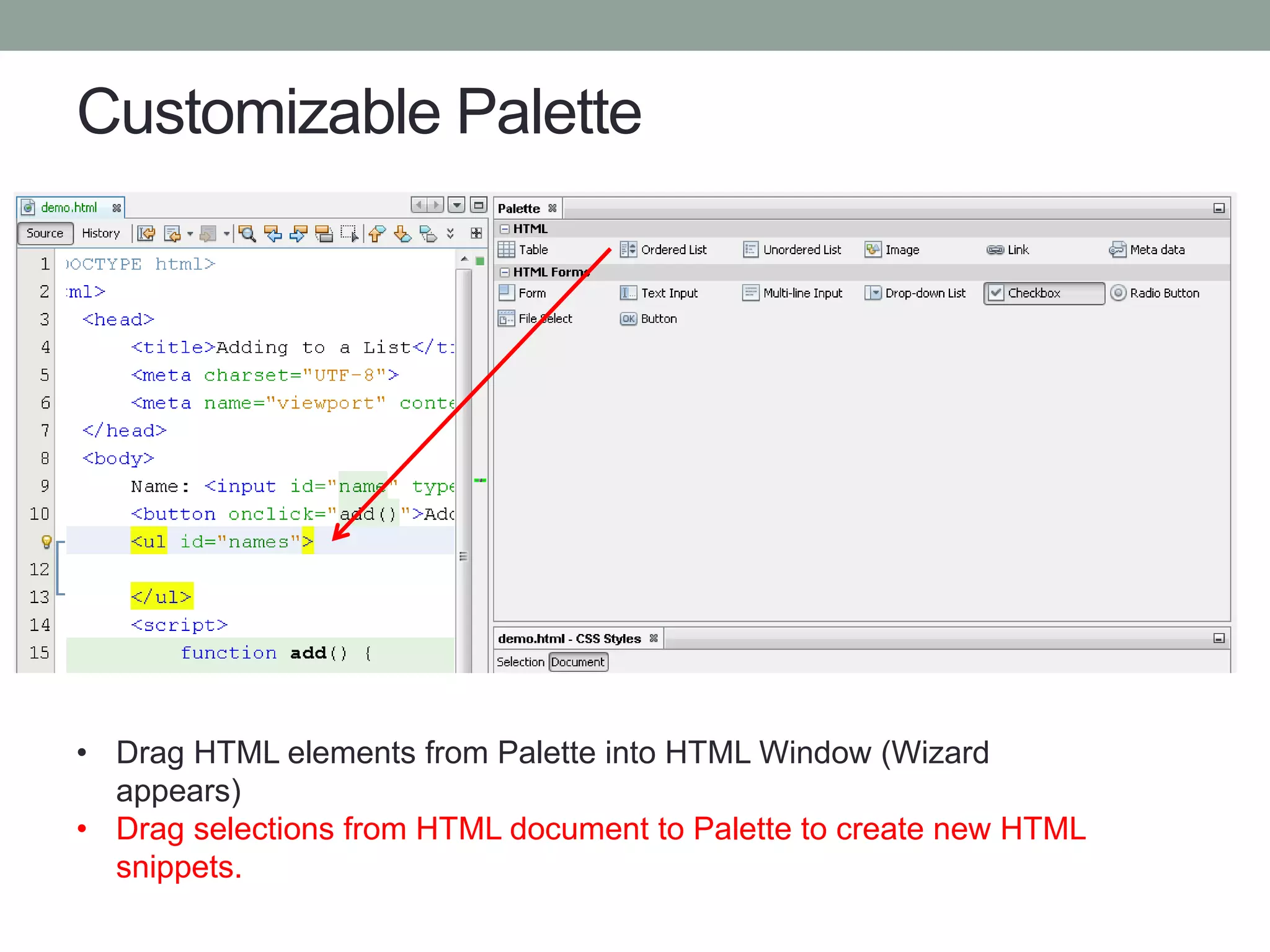Switch CSS Styles to Document
The width and height of the screenshot is (1270, 952).
pos(578,662)
